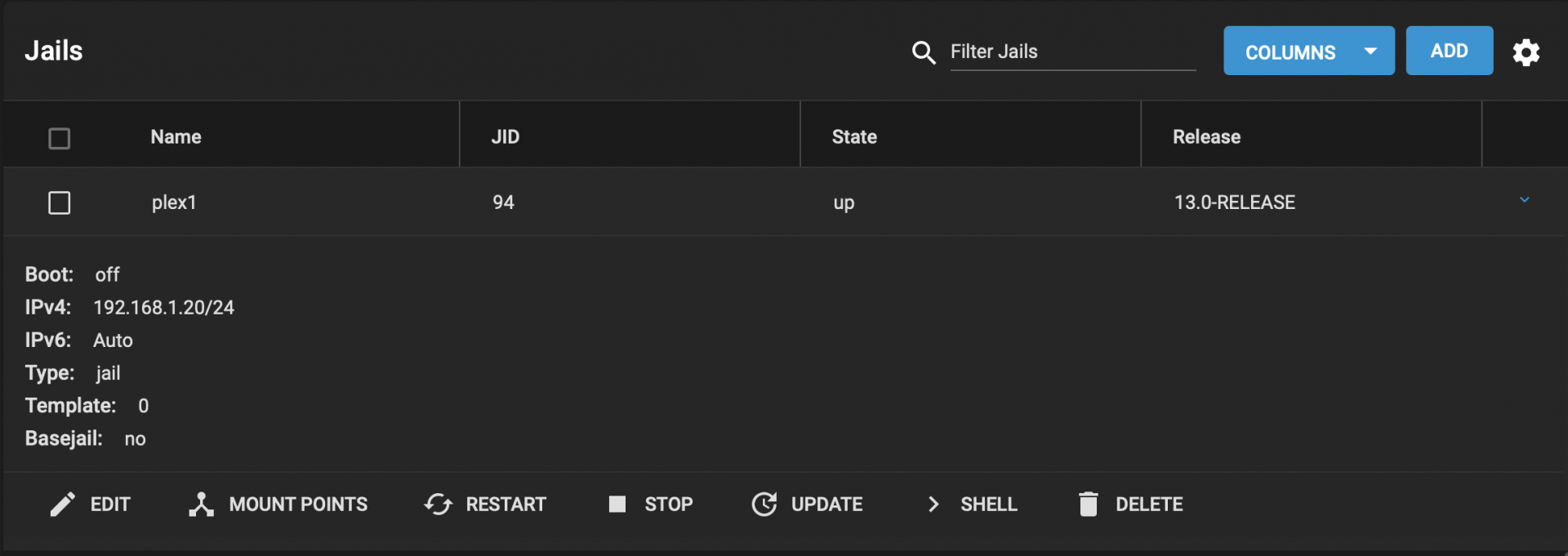Click the Delete trash can icon

(x=1088, y=505)
